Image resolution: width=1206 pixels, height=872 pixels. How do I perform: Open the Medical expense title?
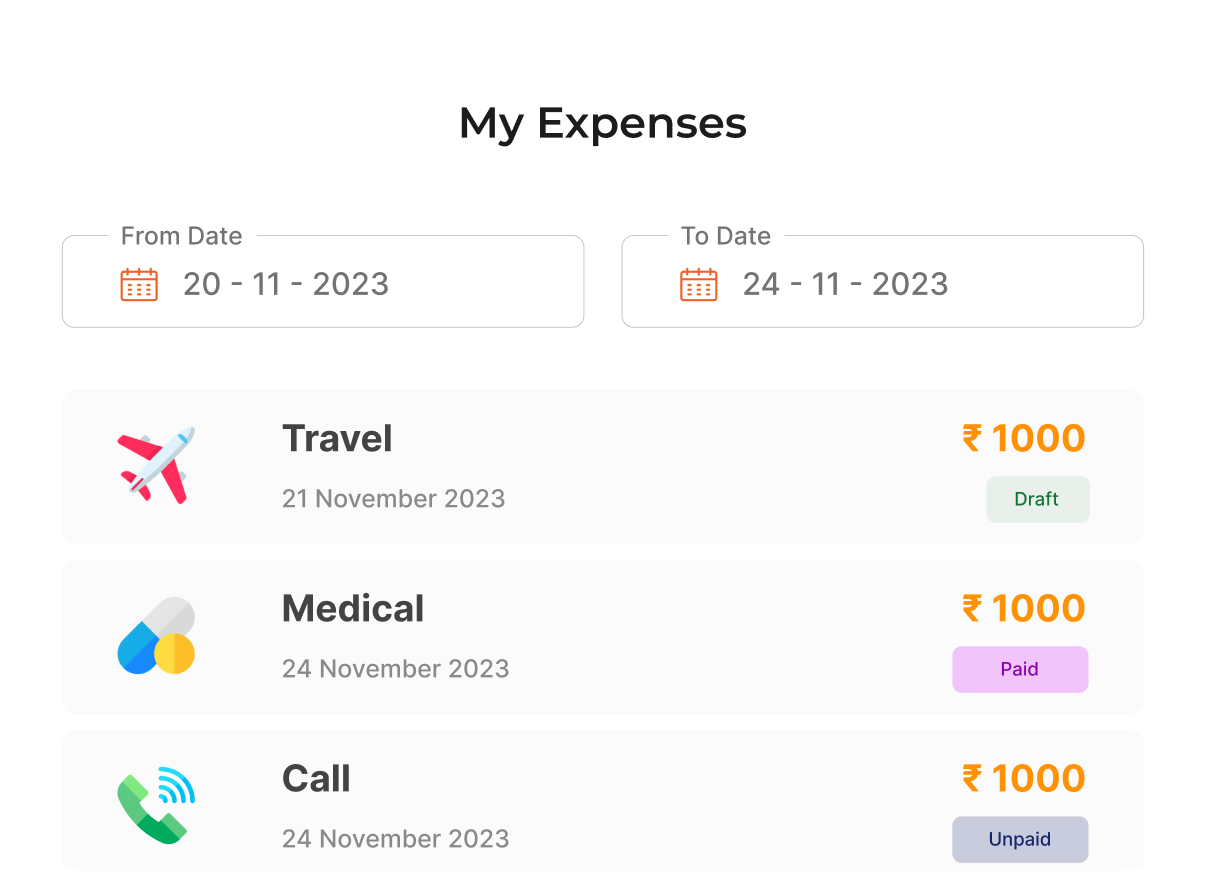(353, 609)
